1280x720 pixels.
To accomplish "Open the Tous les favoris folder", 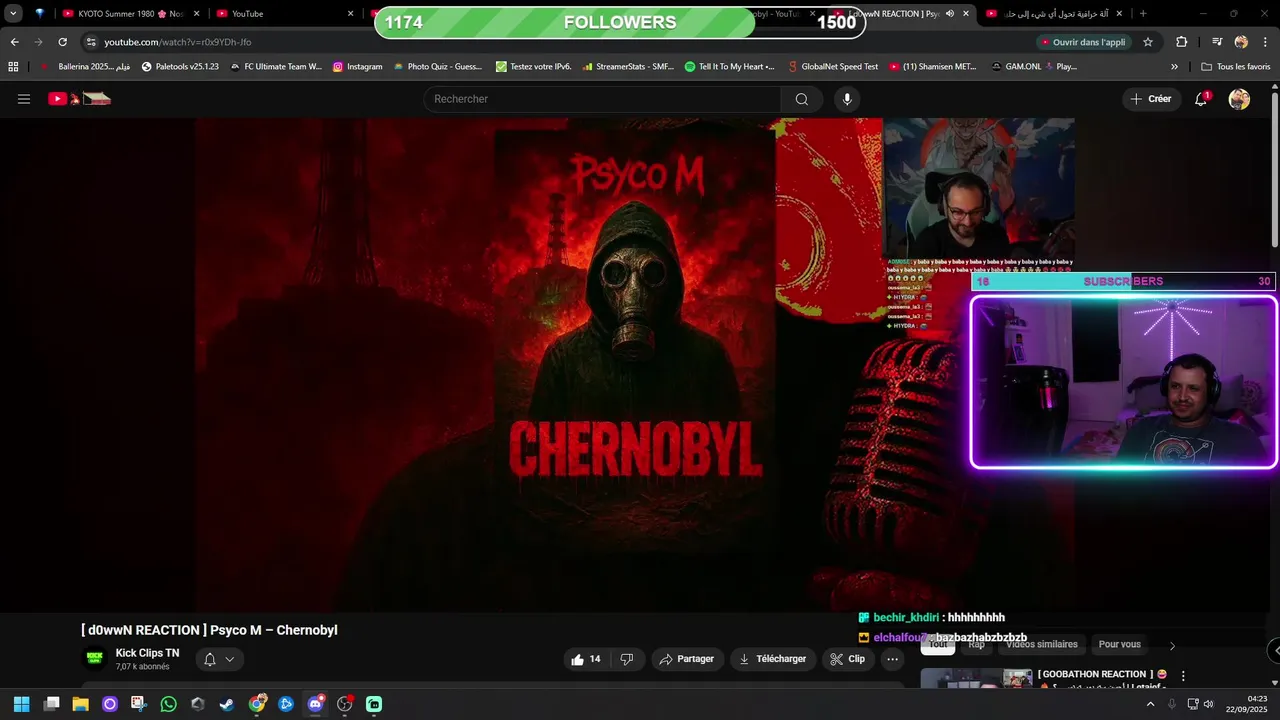I will coord(1236,67).
